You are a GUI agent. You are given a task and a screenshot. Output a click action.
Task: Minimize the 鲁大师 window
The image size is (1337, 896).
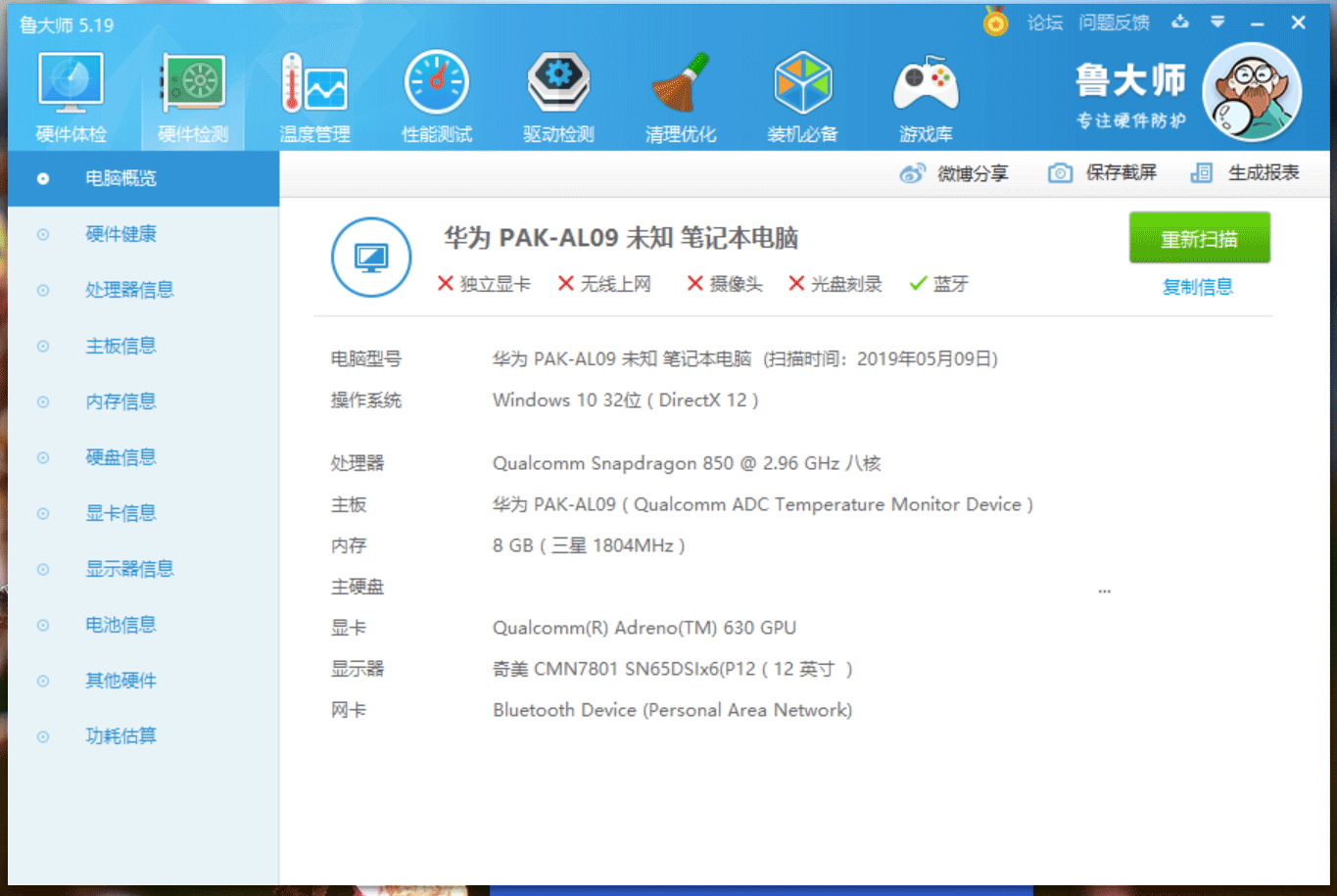point(1258,22)
